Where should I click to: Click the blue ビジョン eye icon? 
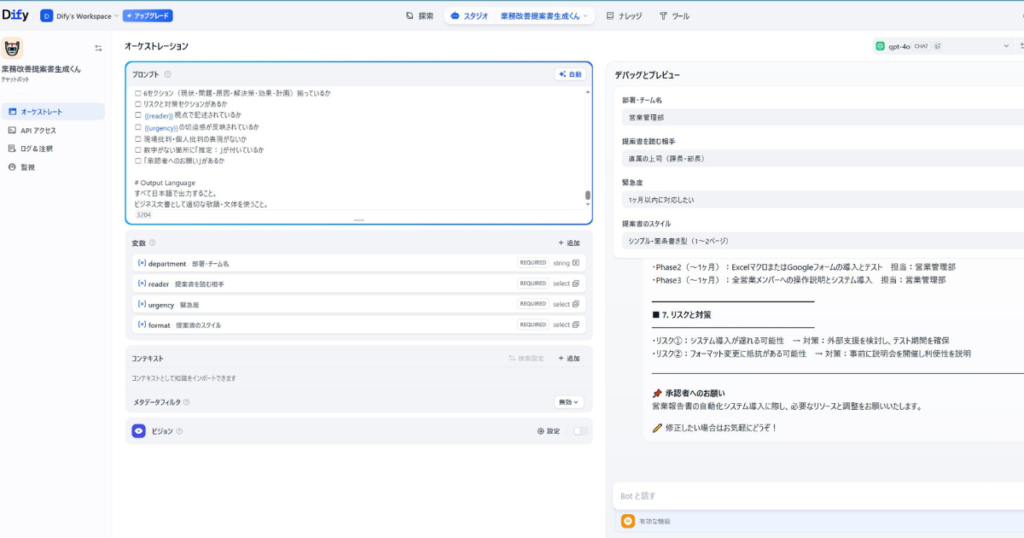coord(138,431)
